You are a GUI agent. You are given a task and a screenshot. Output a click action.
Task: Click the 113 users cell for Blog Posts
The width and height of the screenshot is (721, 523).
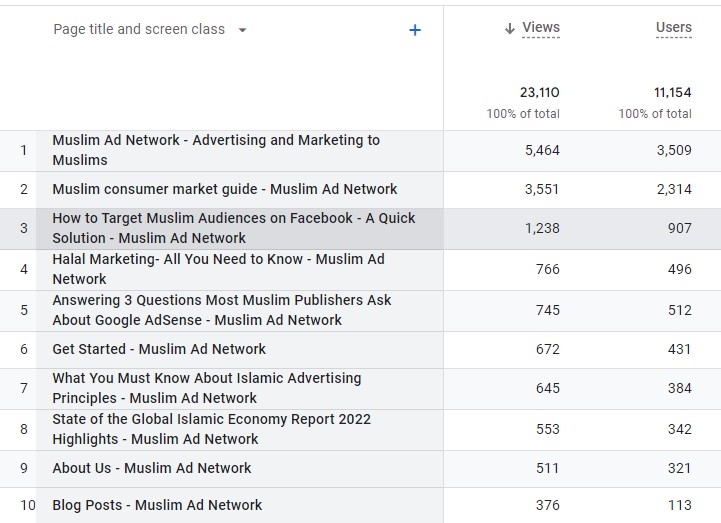(x=679, y=505)
